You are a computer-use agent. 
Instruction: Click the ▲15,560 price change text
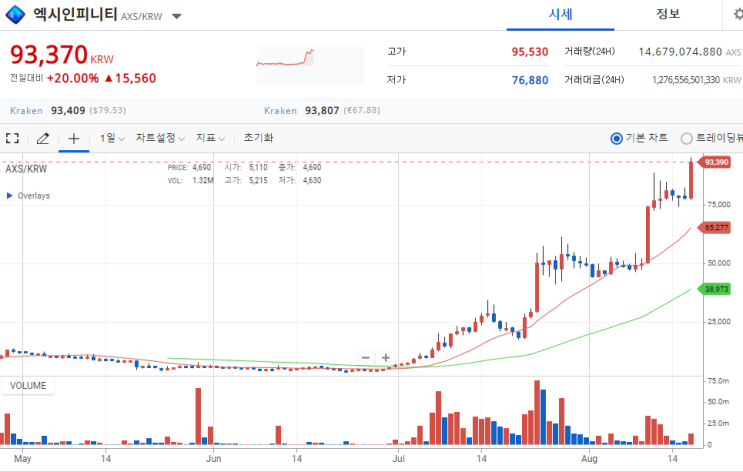pyautogui.click(x=130, y=78)
